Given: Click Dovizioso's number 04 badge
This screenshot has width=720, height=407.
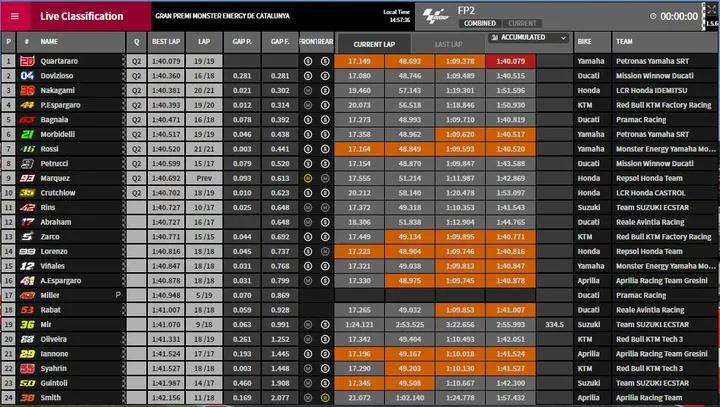Looking at the screenshot, I should coord(27,76).
